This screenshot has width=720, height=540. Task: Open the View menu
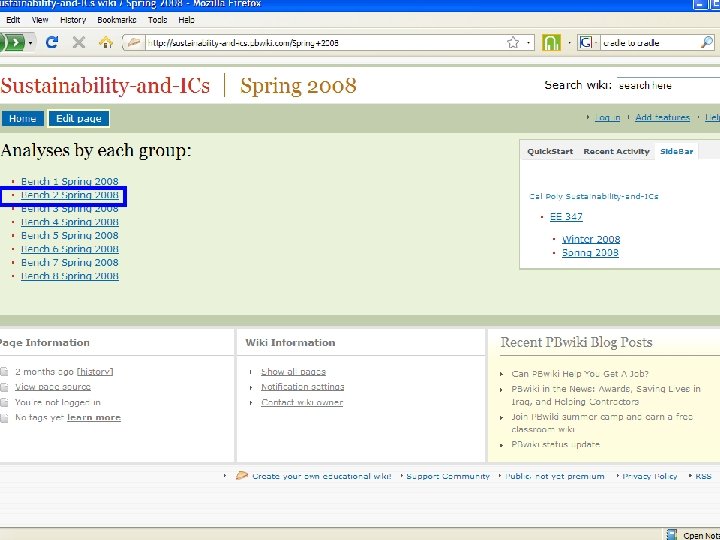click(x=40, y=20)
